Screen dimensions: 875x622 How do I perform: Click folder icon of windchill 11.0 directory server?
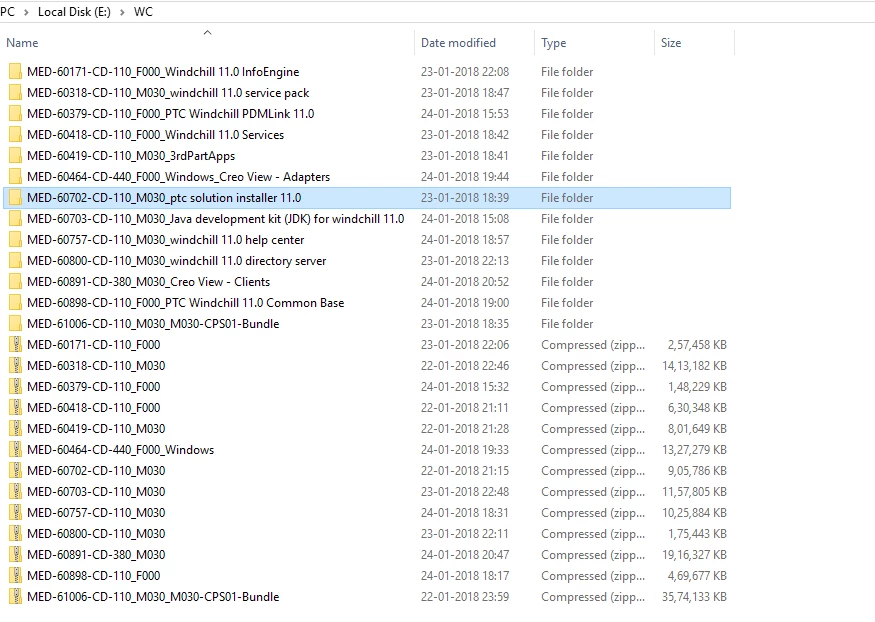click(x=15, y=261)
